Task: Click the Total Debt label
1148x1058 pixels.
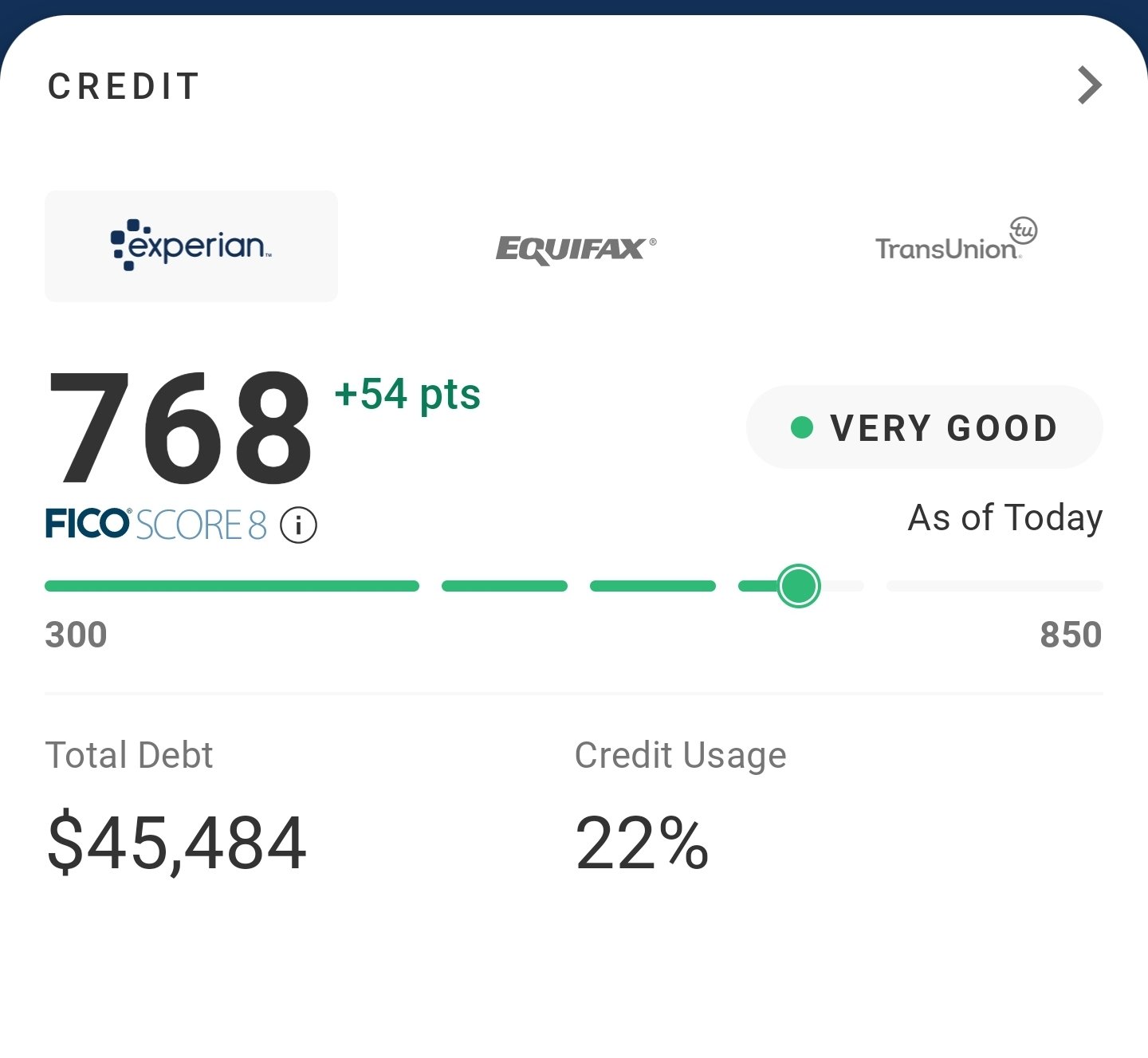Action: [x=129, y=755]
